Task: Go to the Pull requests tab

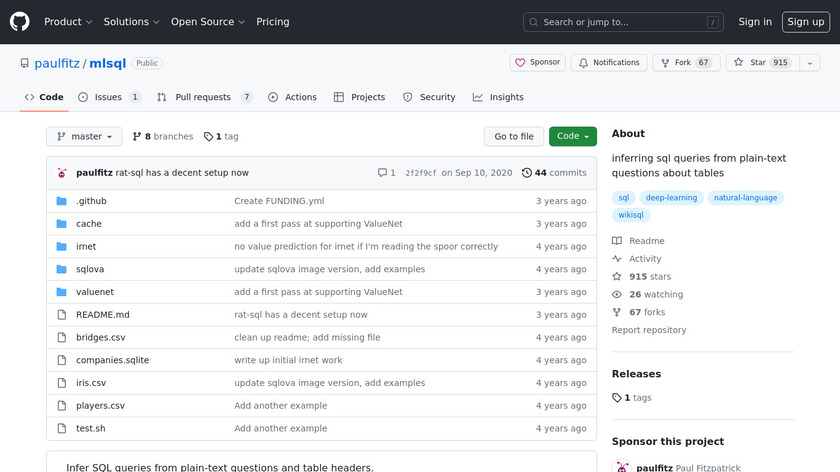Action: click(x=203, y=97)
